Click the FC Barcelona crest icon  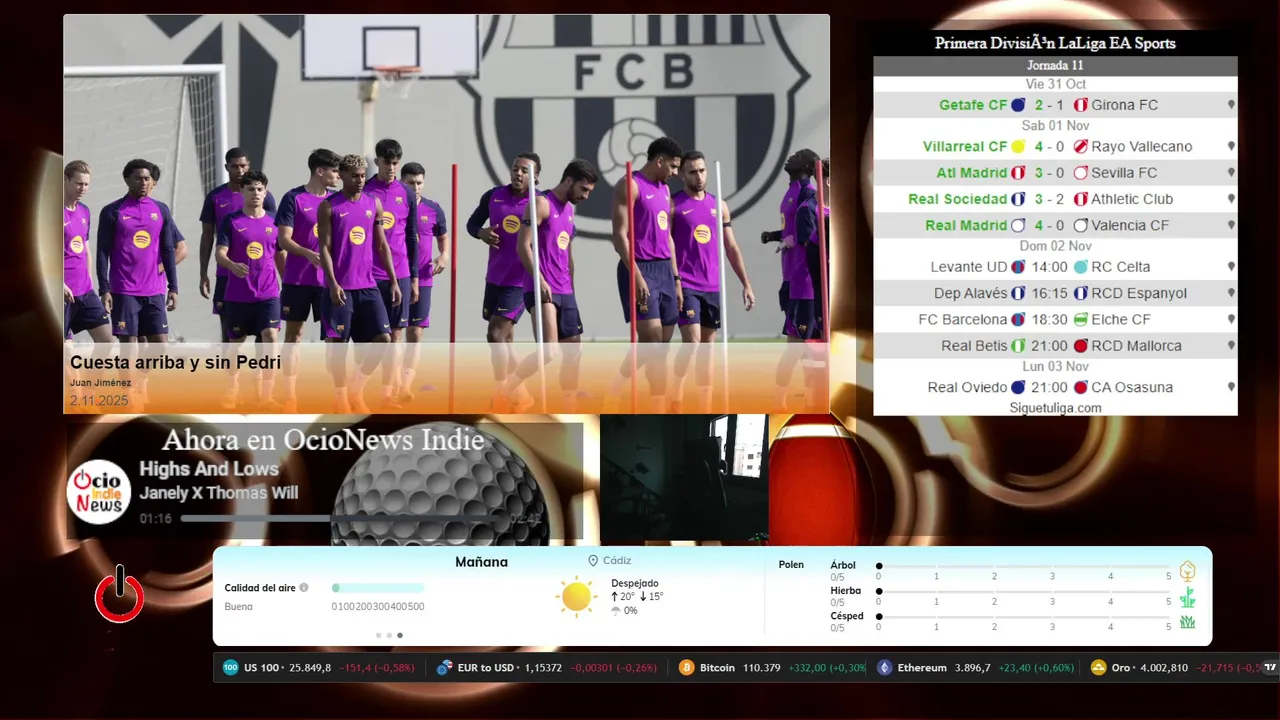coord(1018,320)
